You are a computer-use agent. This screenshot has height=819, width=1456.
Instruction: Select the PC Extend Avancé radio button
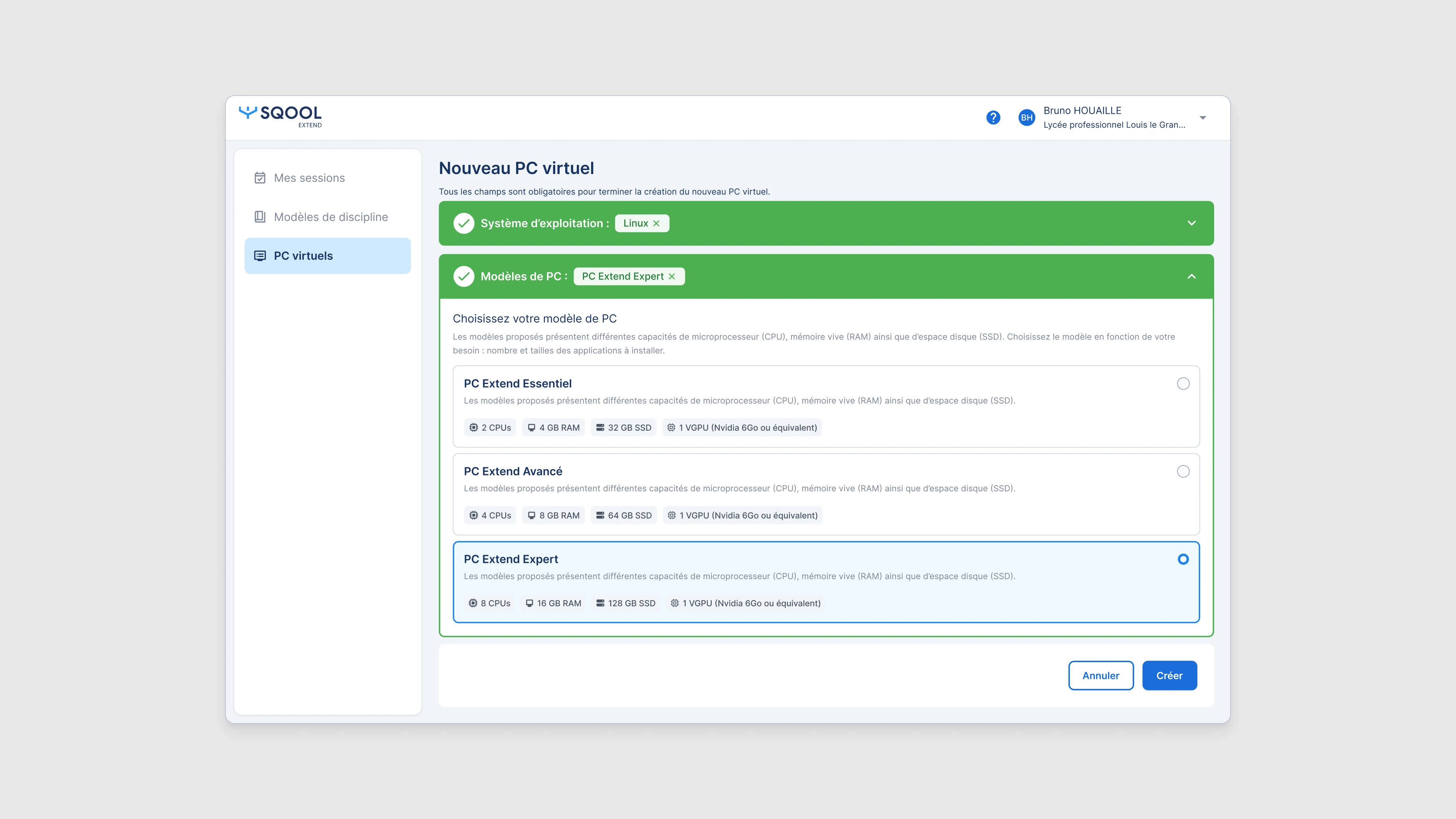coord(1183,471)
